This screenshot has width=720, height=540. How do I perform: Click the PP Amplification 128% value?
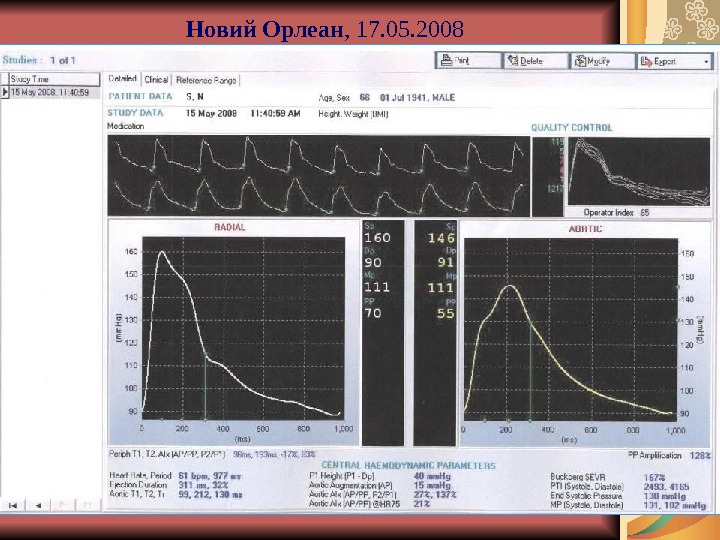coord(700,456)
